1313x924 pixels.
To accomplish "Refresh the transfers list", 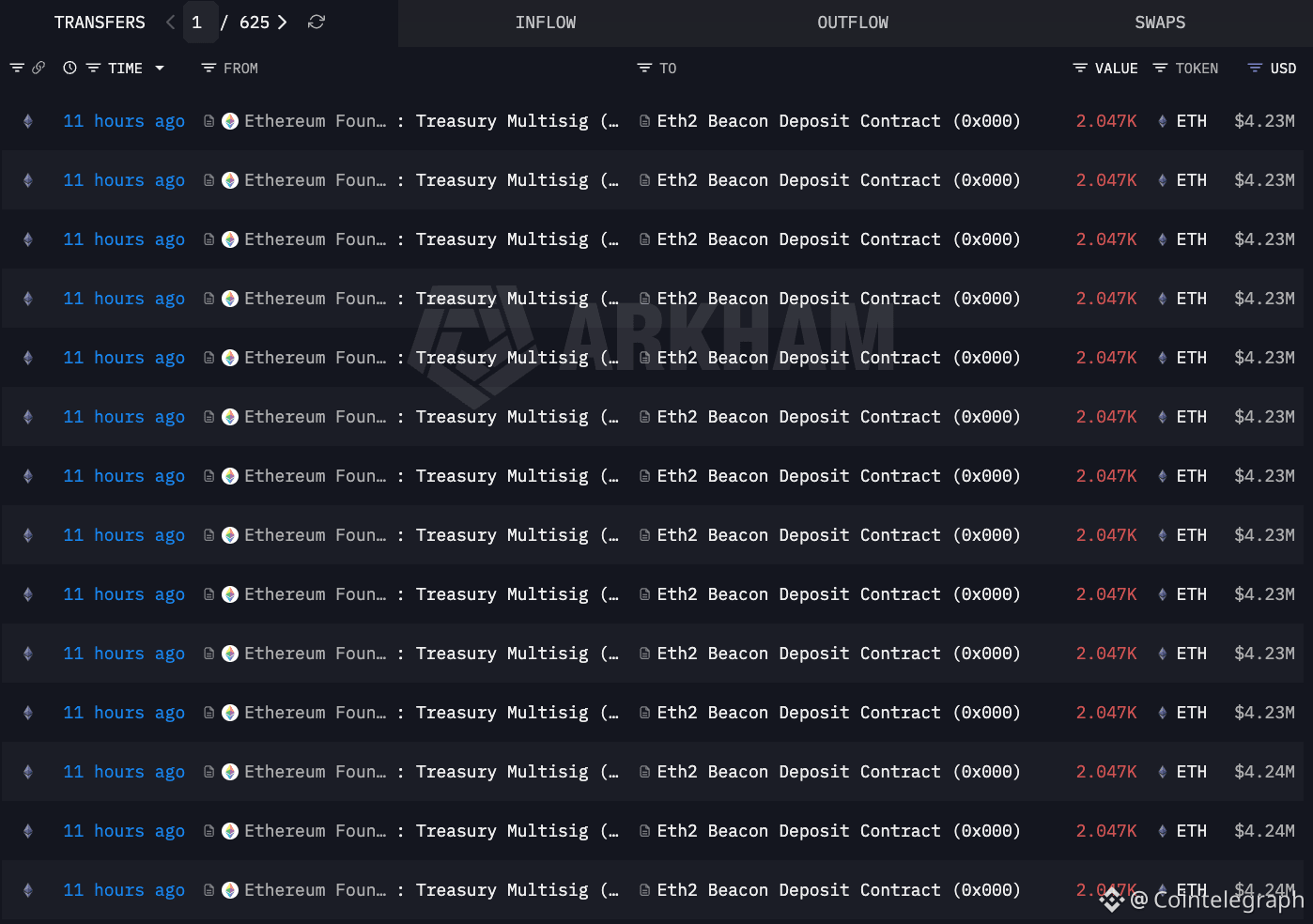I will click(316, 22).
